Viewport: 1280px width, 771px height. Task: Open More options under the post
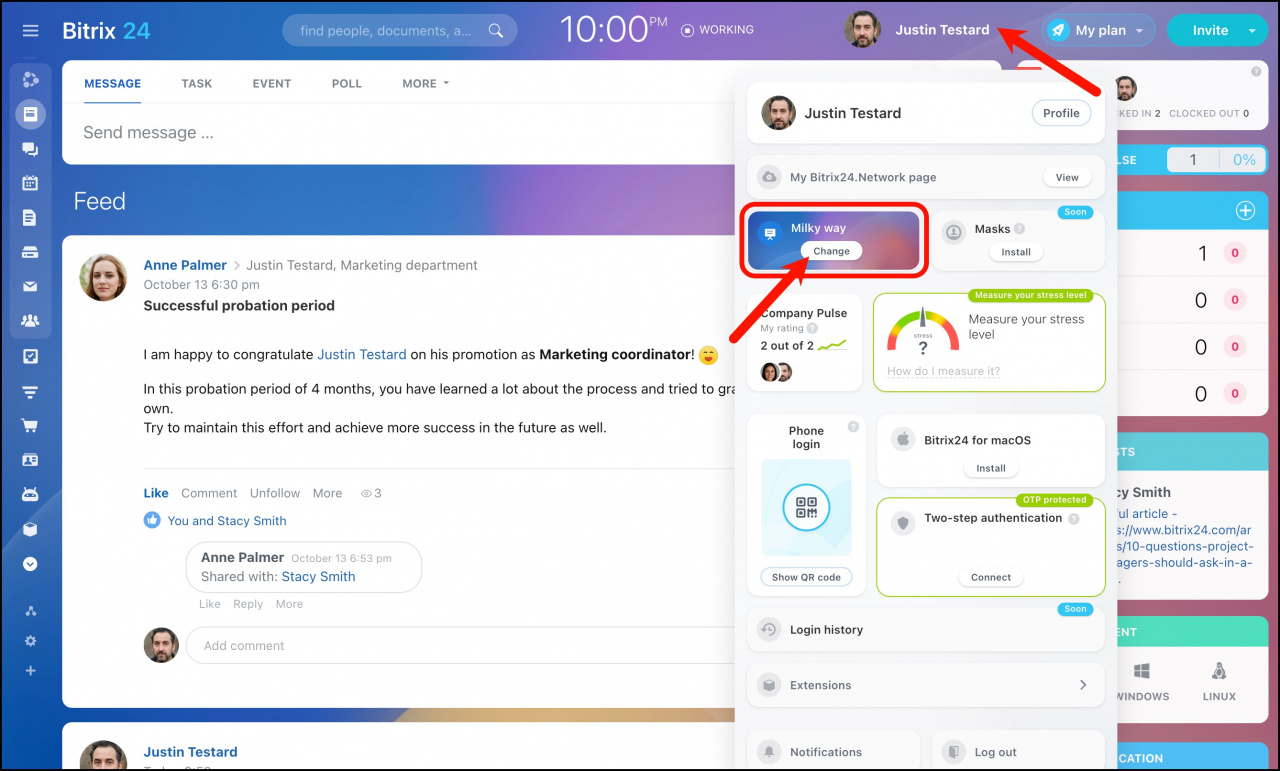coord(327,493)
